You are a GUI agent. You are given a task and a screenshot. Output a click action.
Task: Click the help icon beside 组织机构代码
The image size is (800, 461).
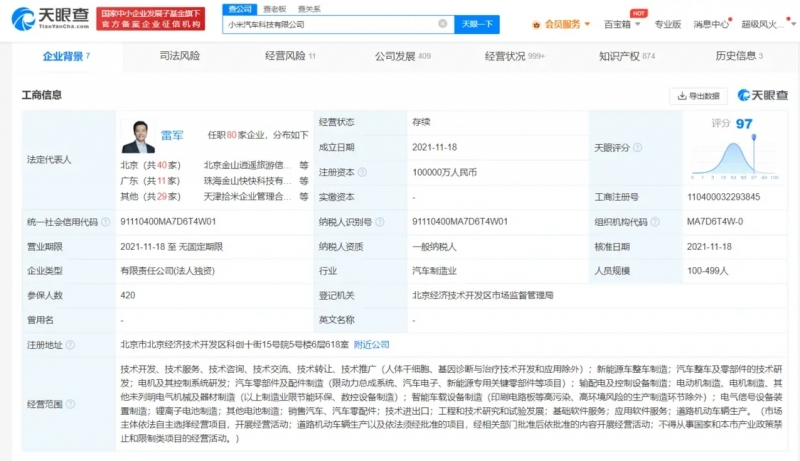[652, 222]
